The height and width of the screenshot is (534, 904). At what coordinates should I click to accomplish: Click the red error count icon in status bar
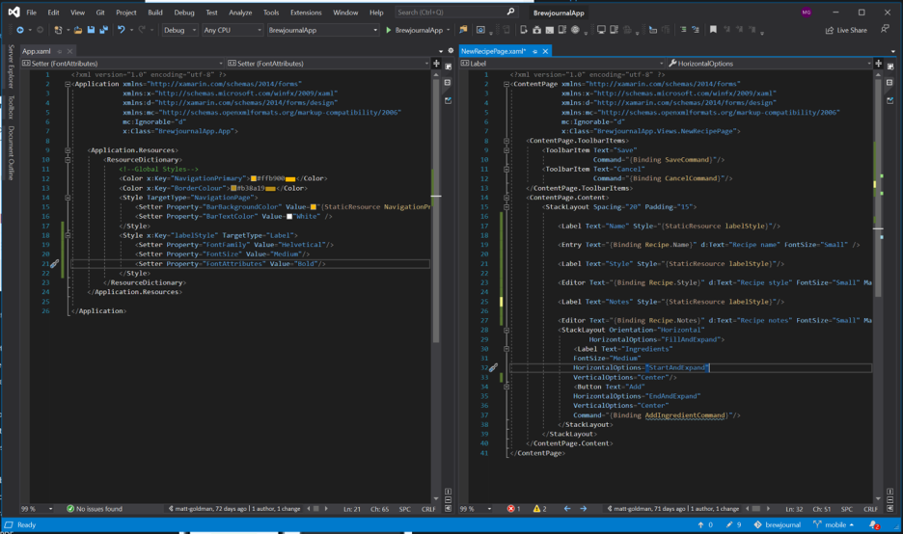[x=513, y=509]
